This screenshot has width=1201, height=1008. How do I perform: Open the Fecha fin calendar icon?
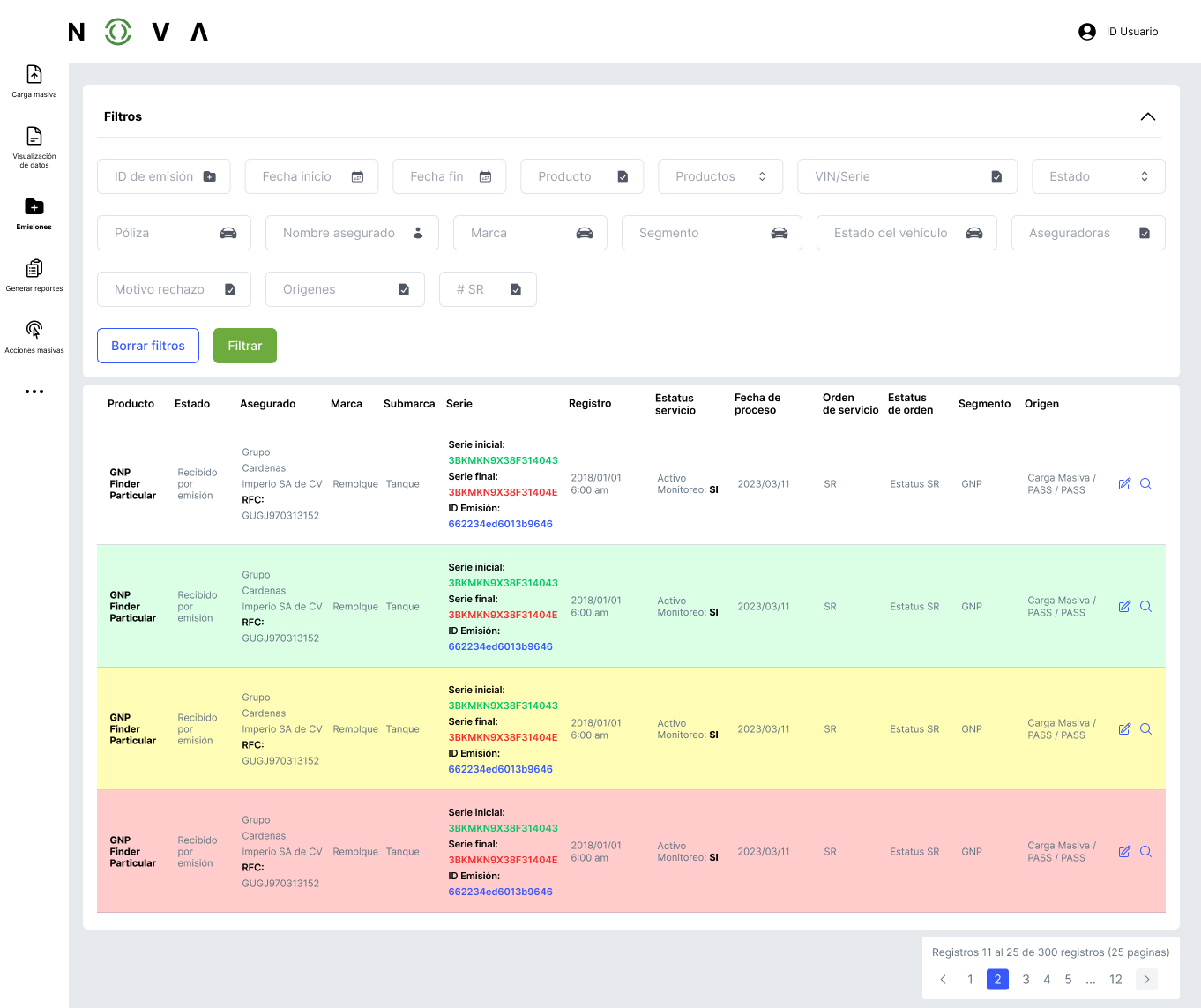485,176
